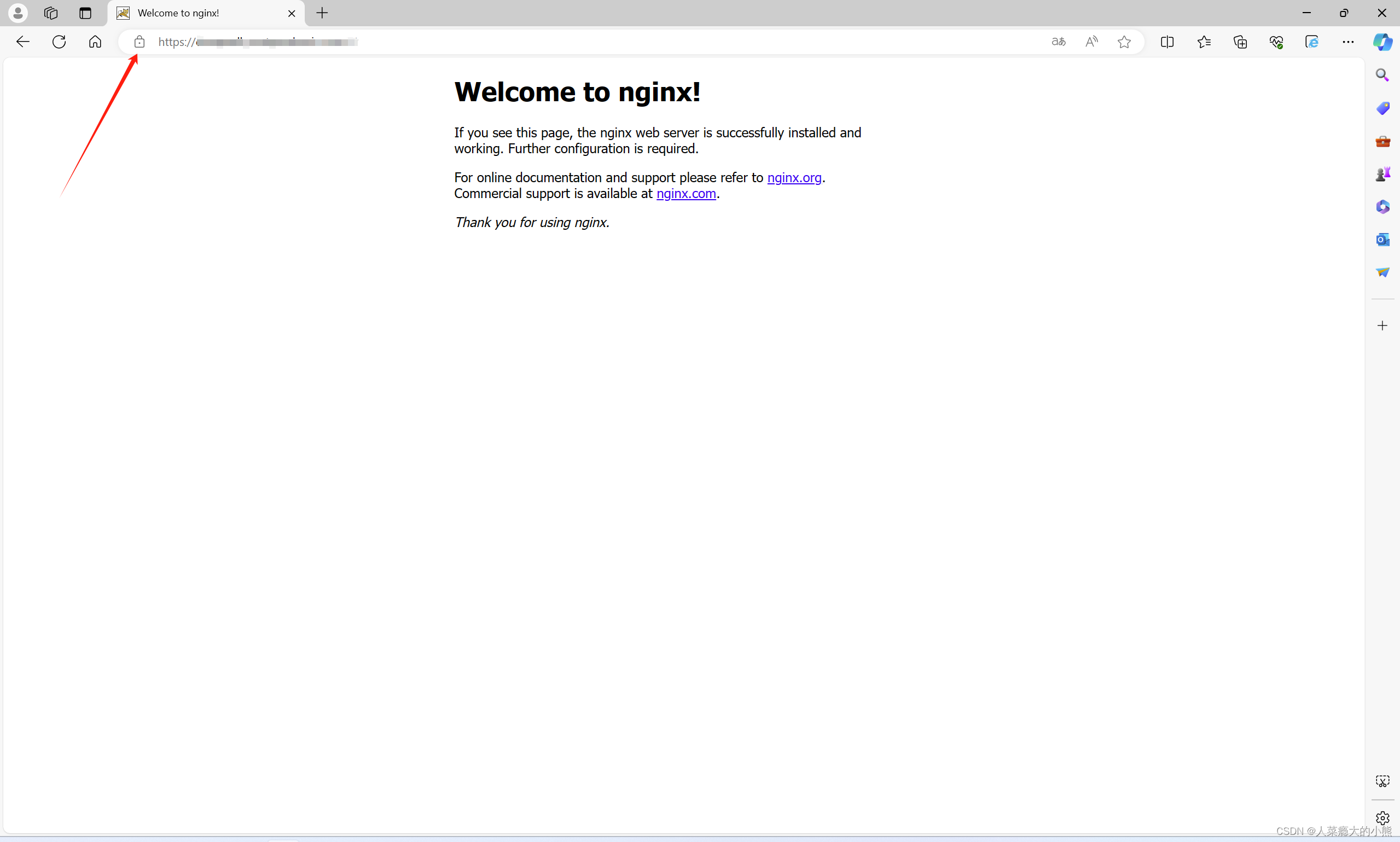Select the Welcome to nginx! tab

click(x=205, y=13)
